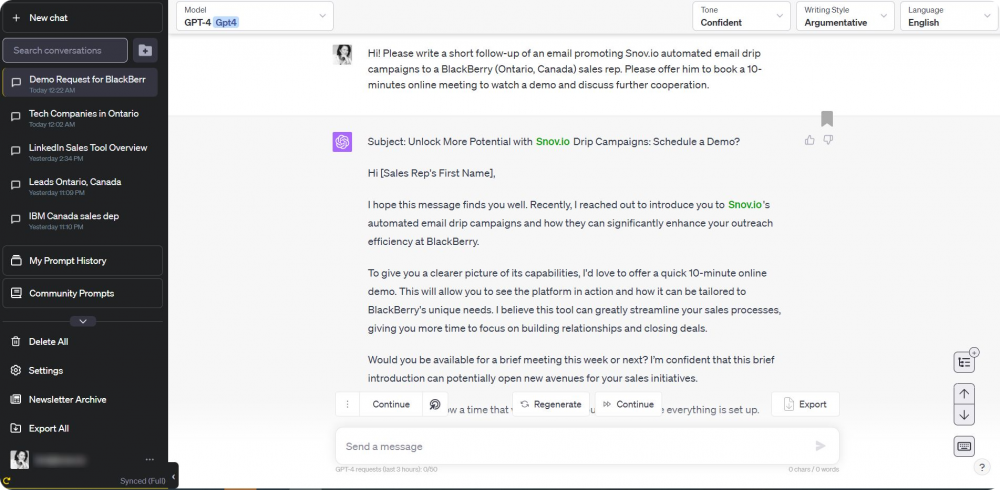Click the left Continue button
The image size is (1000, 490).
(391, 405)
